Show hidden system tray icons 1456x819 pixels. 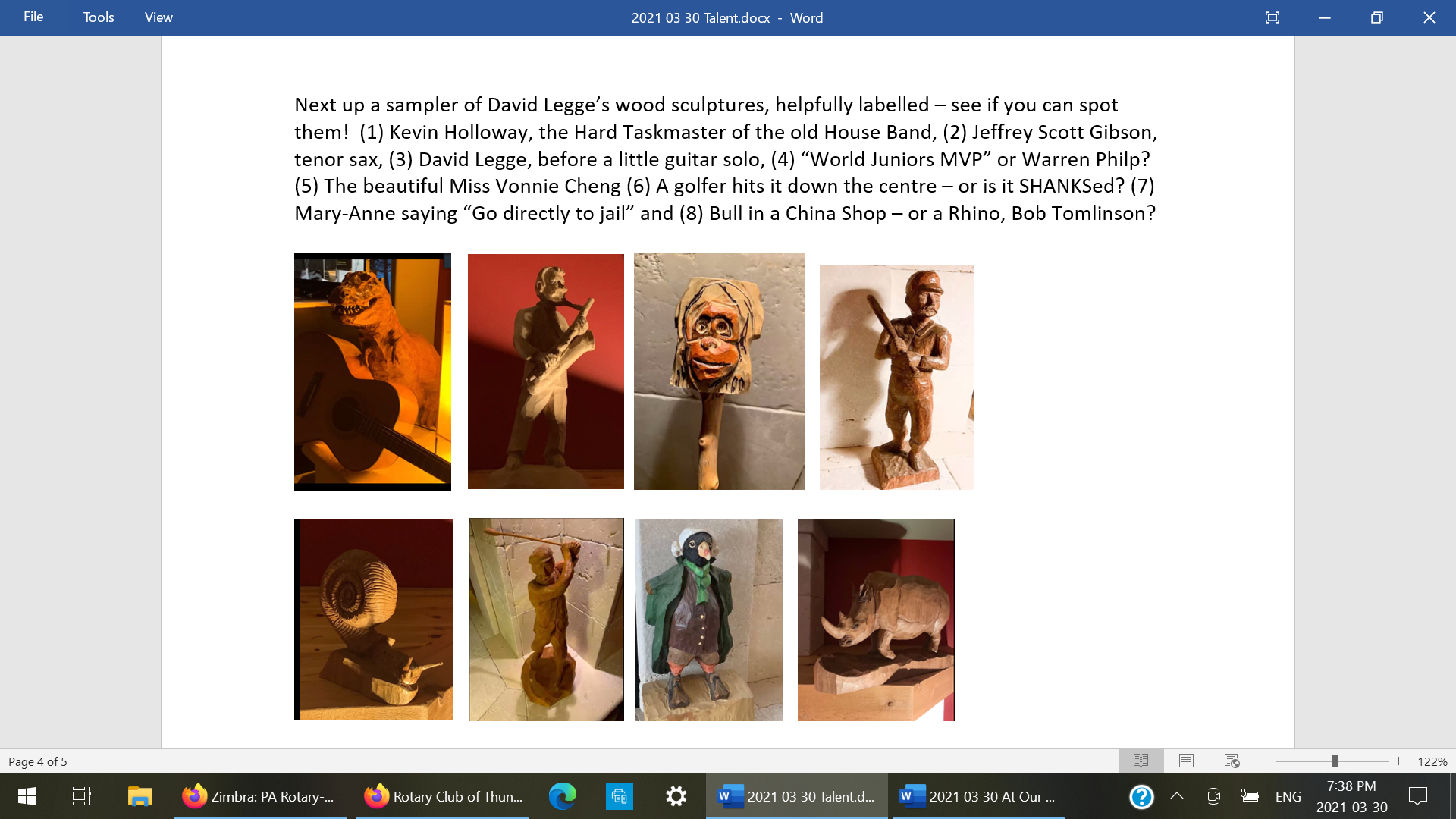point(1177,796)
